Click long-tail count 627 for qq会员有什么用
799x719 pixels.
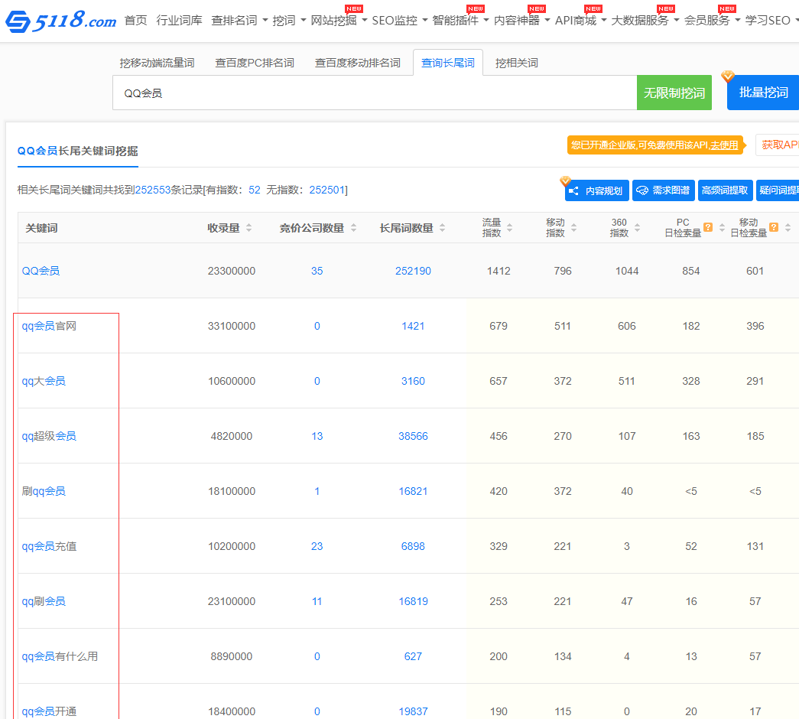[x=413, y=656]
